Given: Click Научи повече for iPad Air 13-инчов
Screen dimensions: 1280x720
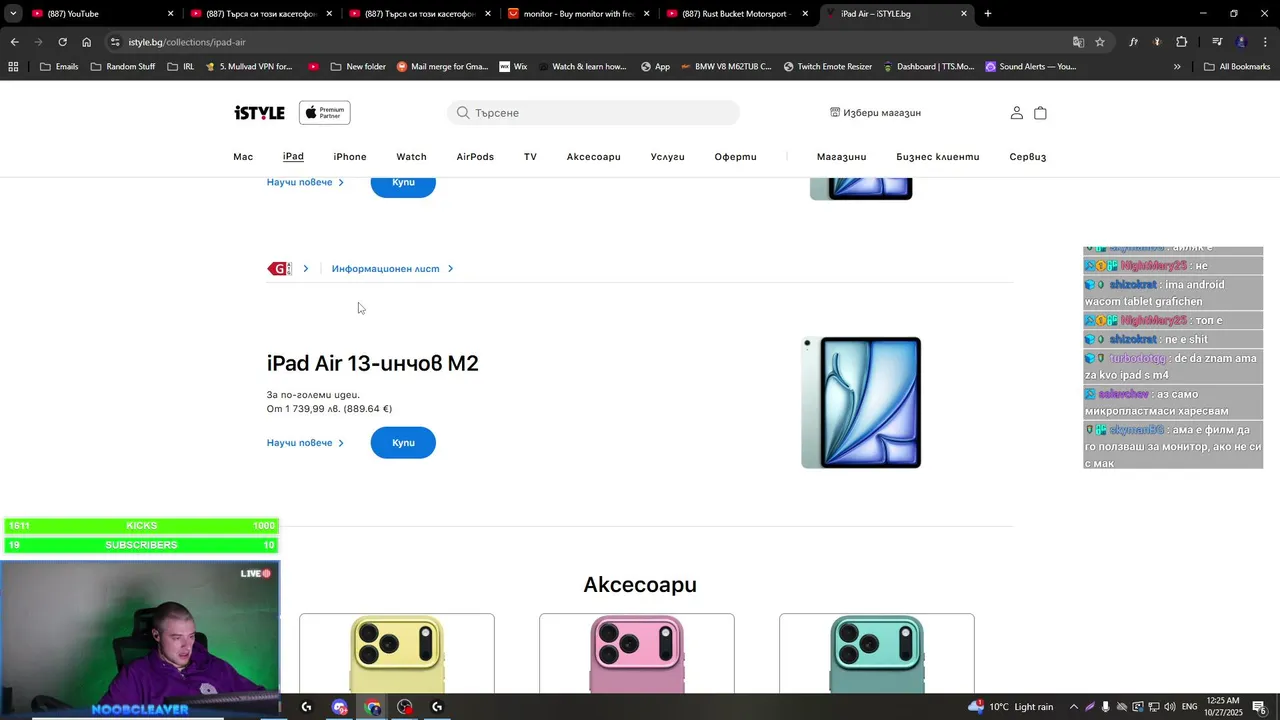Looking at the screenshot, I should coord(305,443).
